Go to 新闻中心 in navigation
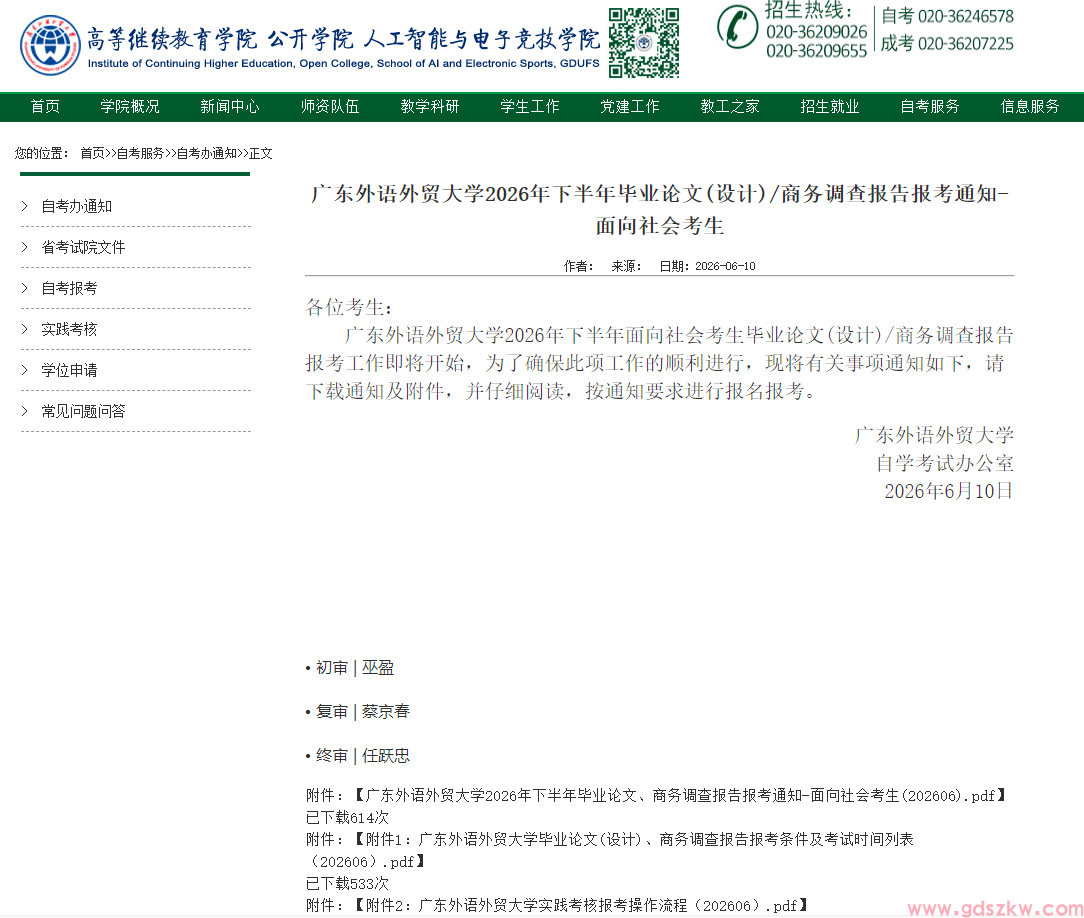Viewport: 1084px width, 918px height. point(230,106)
